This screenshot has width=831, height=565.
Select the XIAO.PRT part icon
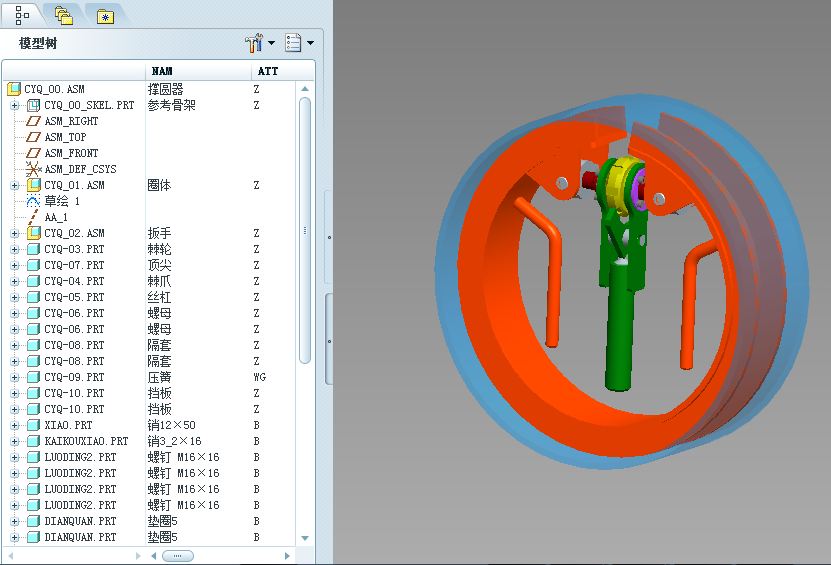tap(34, 425)
